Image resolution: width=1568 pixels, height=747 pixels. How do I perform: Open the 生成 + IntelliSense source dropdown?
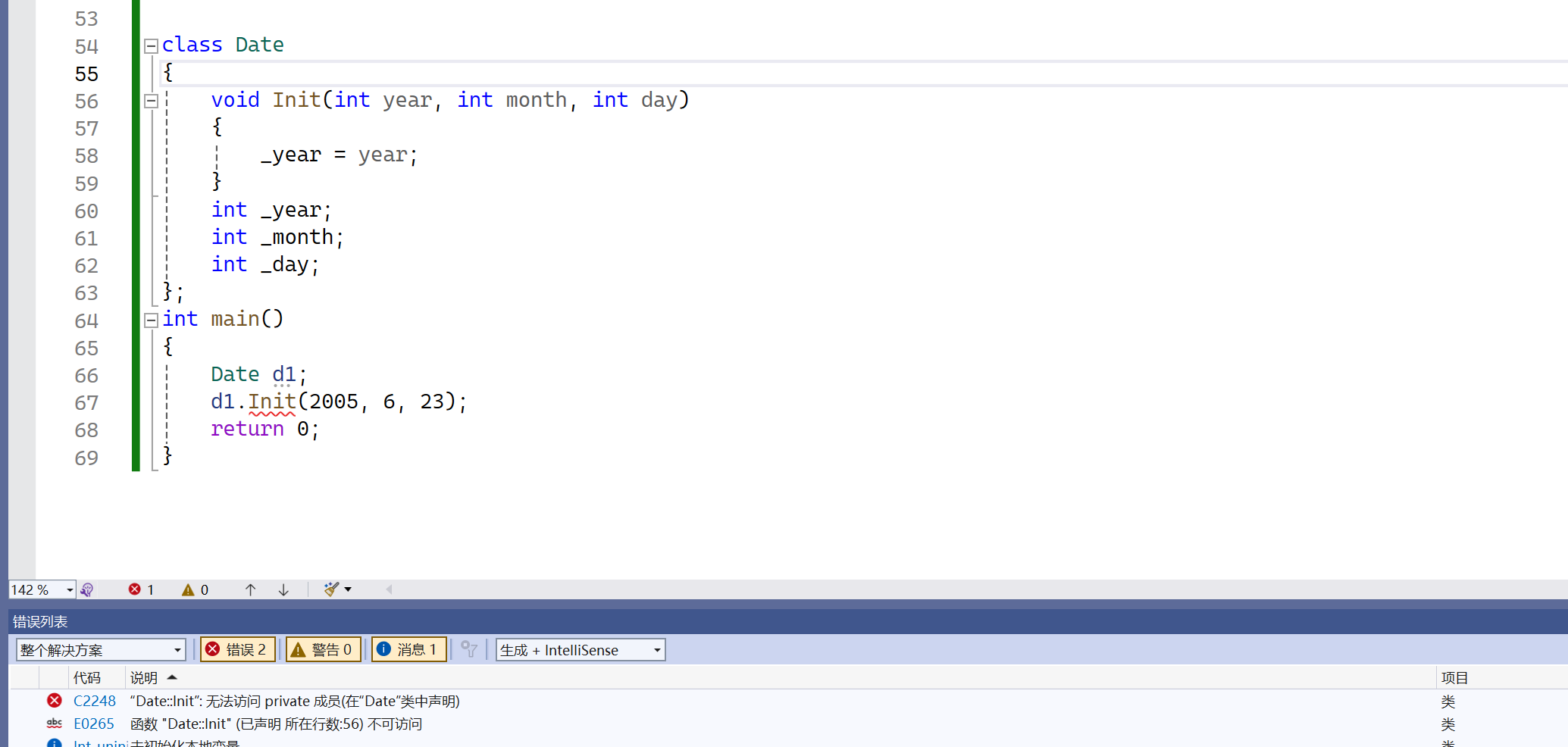(581, 650)
